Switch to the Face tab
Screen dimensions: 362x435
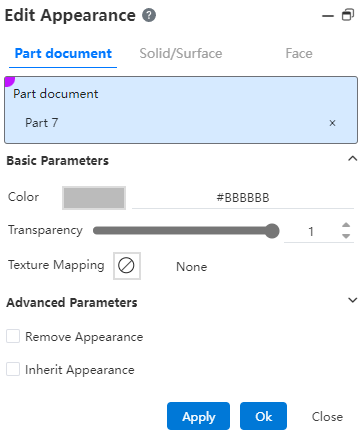[299, 53]
